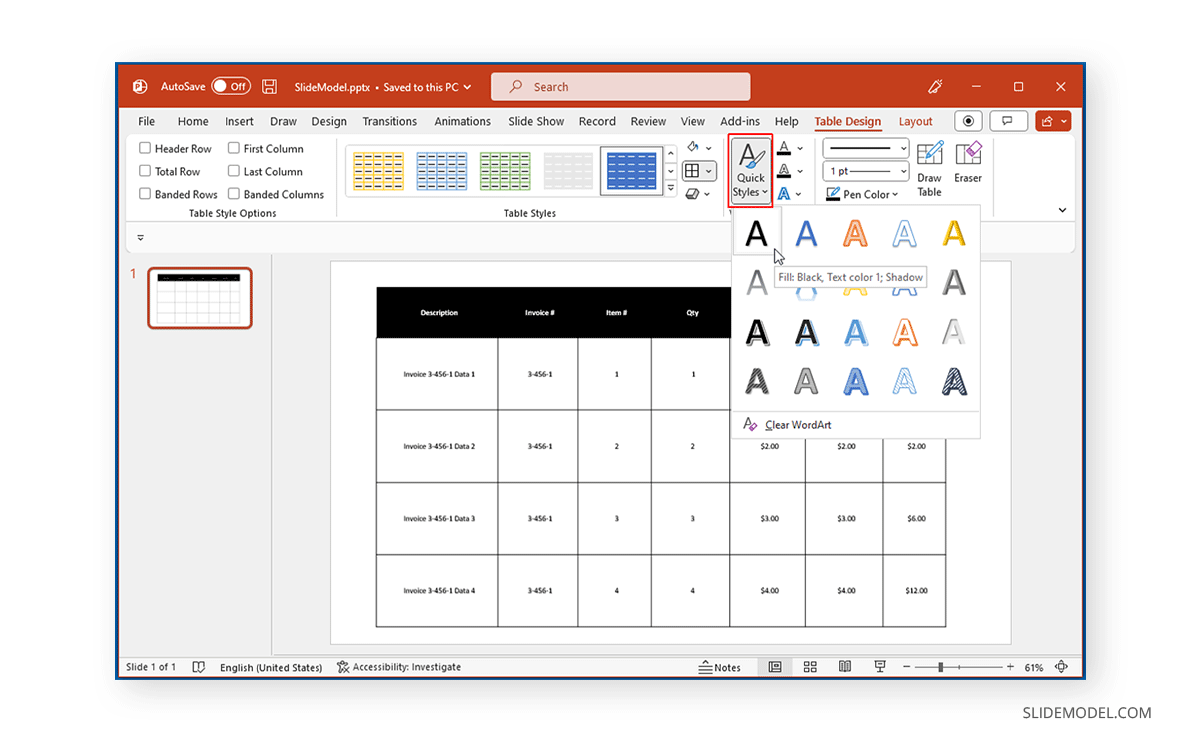The height and width of the screenshot is (743, 1200).
Task: Open the pen style line dropdown
Action: [903, 148]
